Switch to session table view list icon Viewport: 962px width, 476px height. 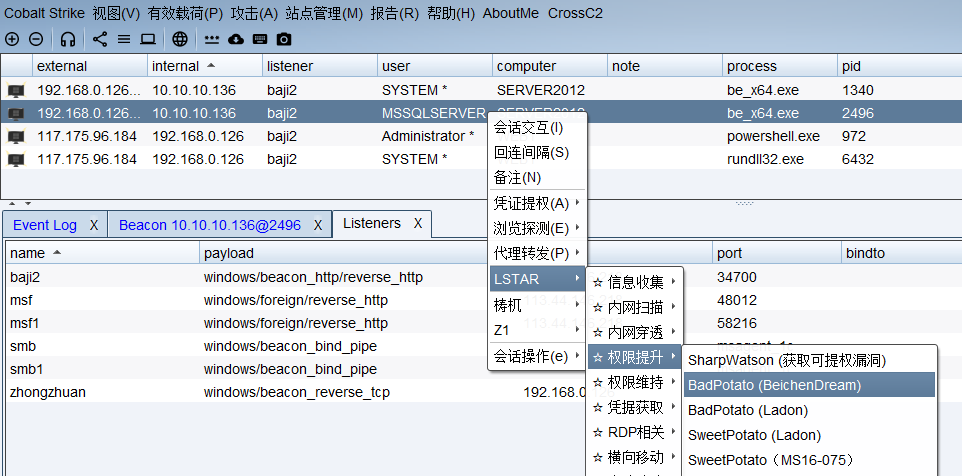point(124,39)
